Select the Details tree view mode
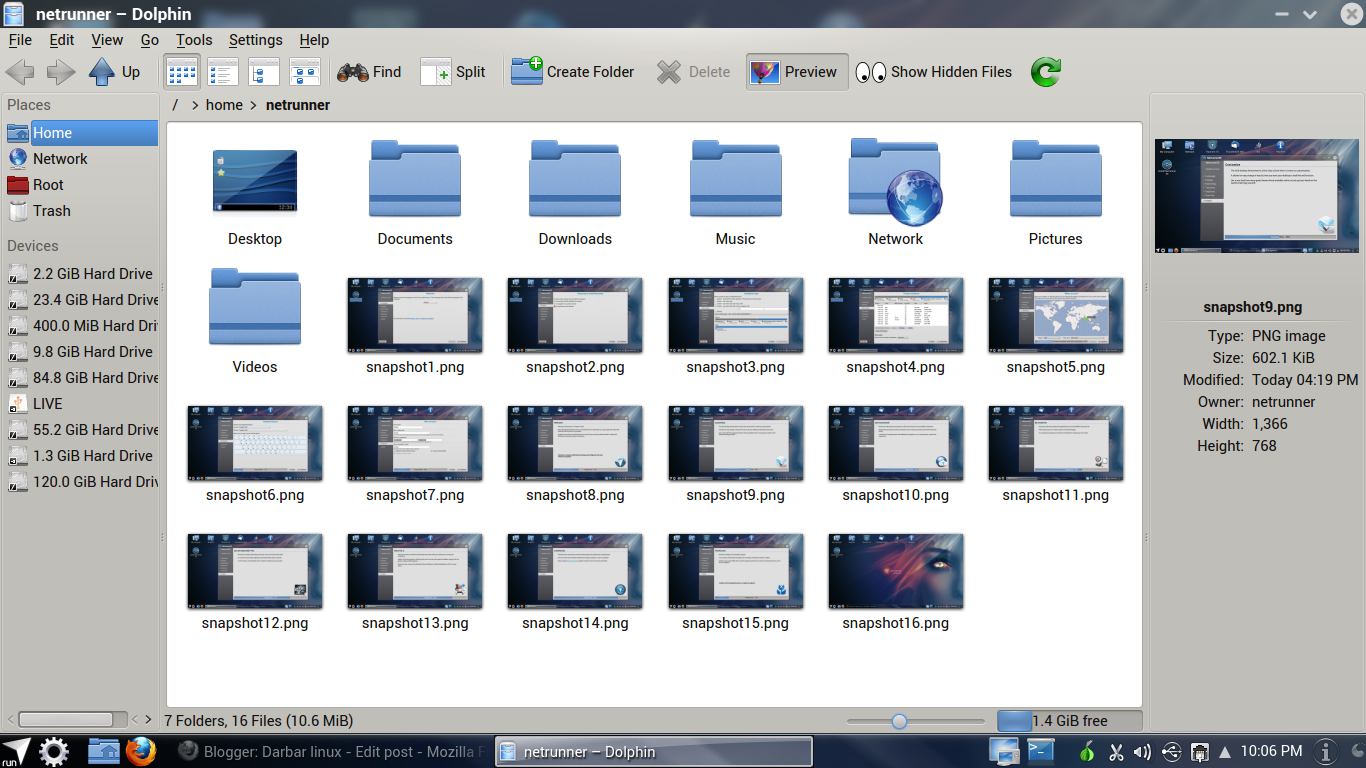1366x768 pixels. coord(263,71)
